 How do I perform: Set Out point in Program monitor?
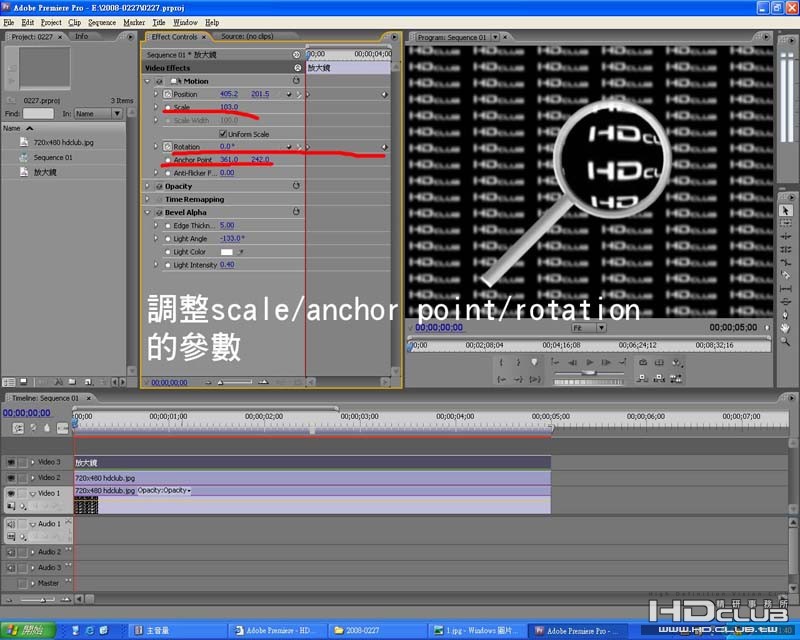click(x=518, y=362)
